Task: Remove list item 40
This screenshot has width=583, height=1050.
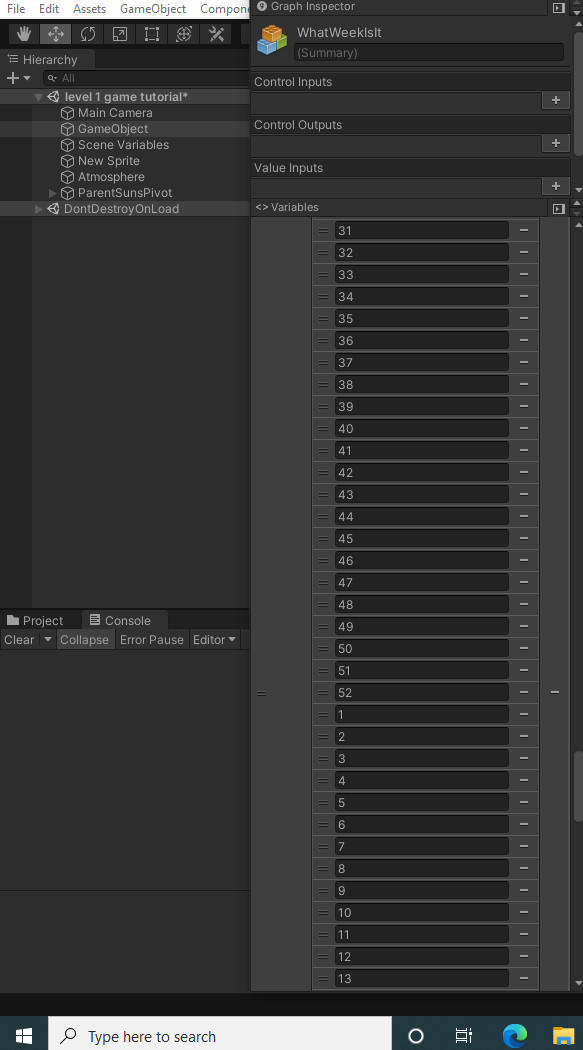Action: [x=524, y=429]
